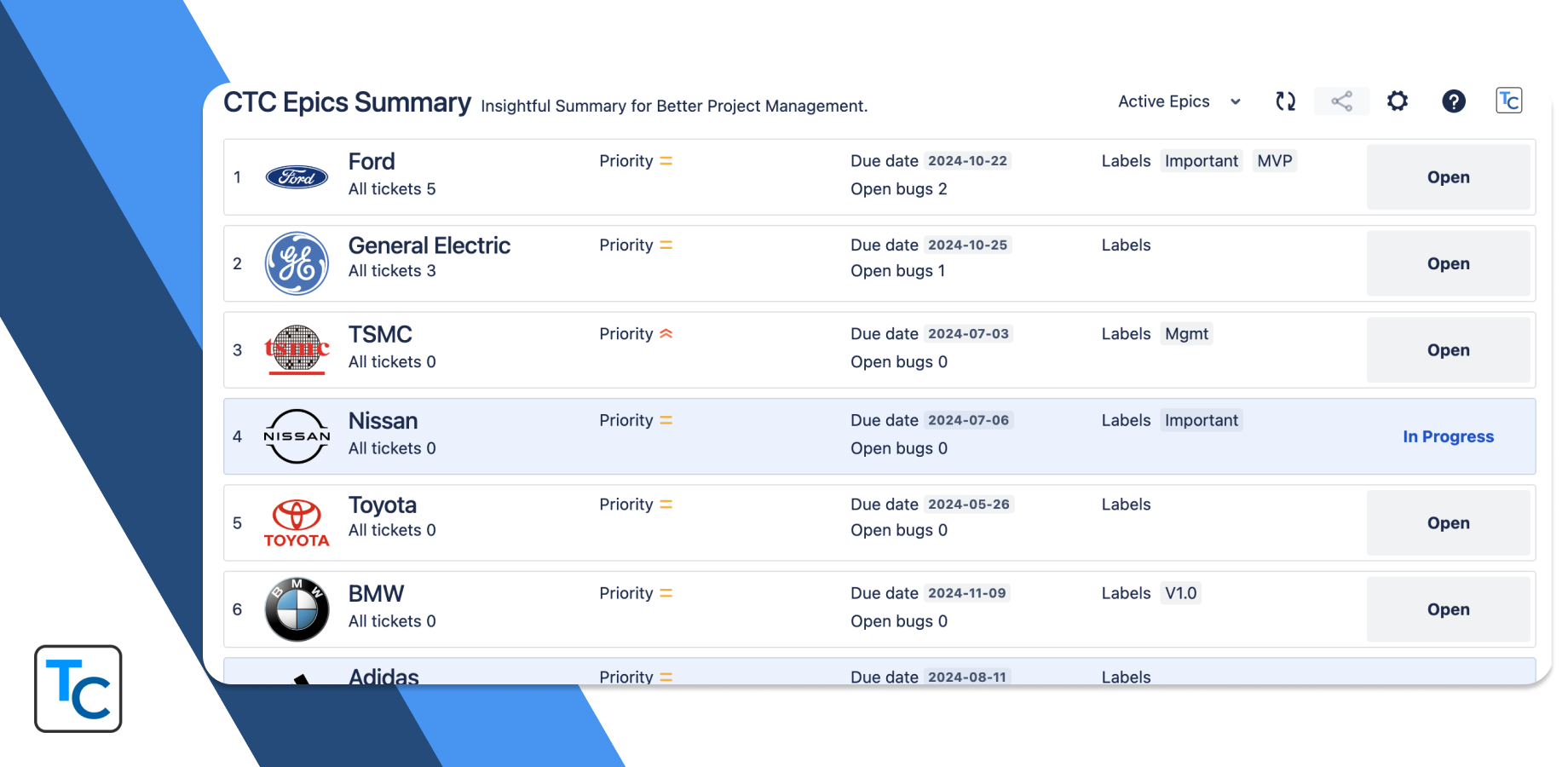Click 'Open bugs 2' on Ford row
The image size is (1568, 767).
899,189
